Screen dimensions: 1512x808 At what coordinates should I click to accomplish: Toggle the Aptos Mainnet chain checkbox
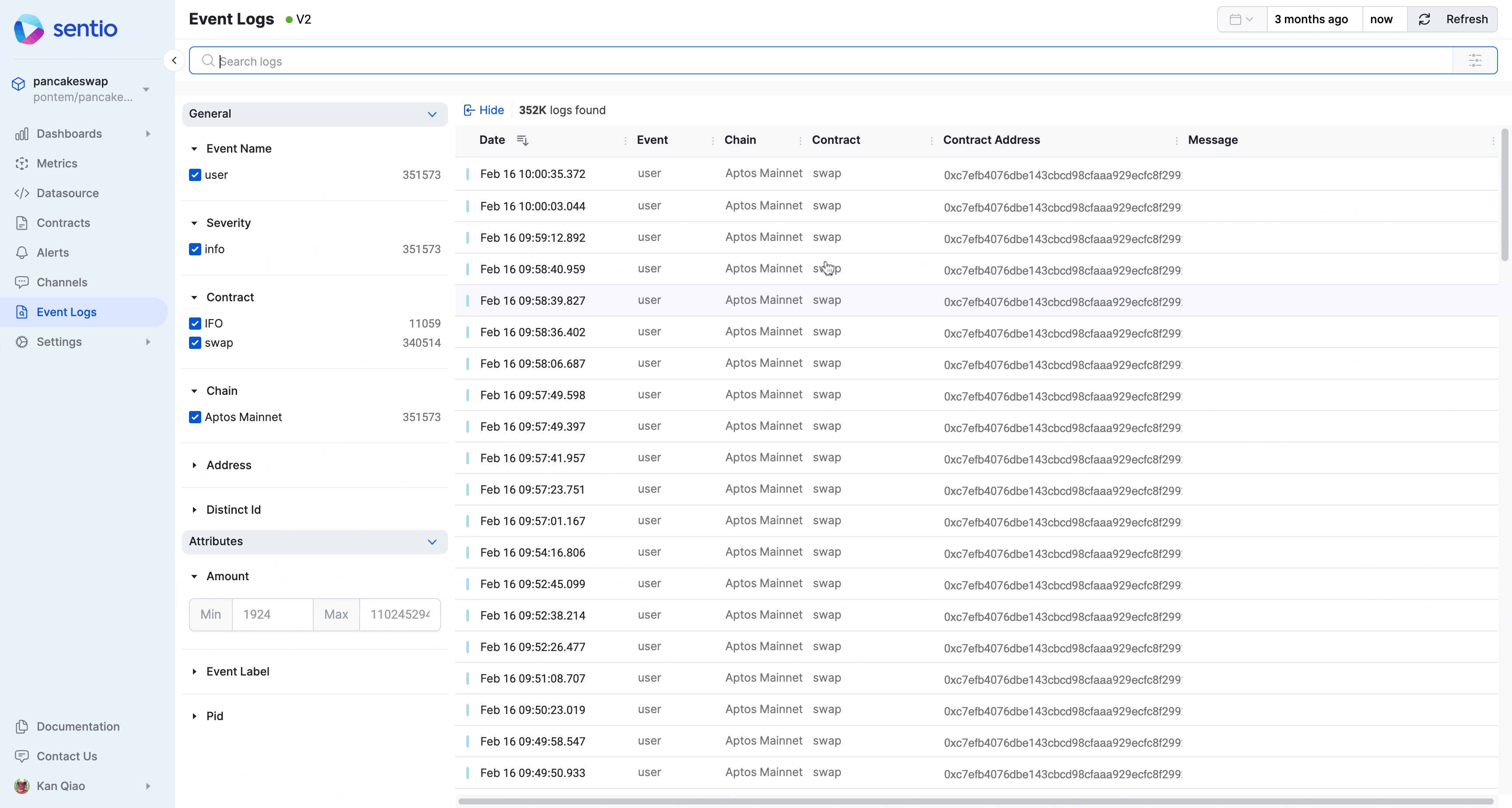(x=195, y=417)
